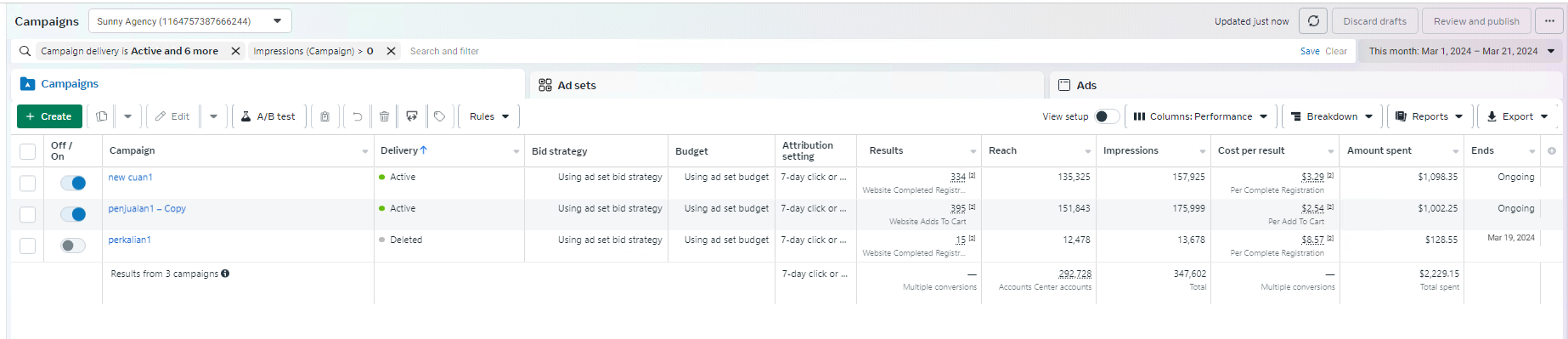This screenshot has height=339, width=1568.
Task: Click the Discard drafts button
Action: [1374, 21]
